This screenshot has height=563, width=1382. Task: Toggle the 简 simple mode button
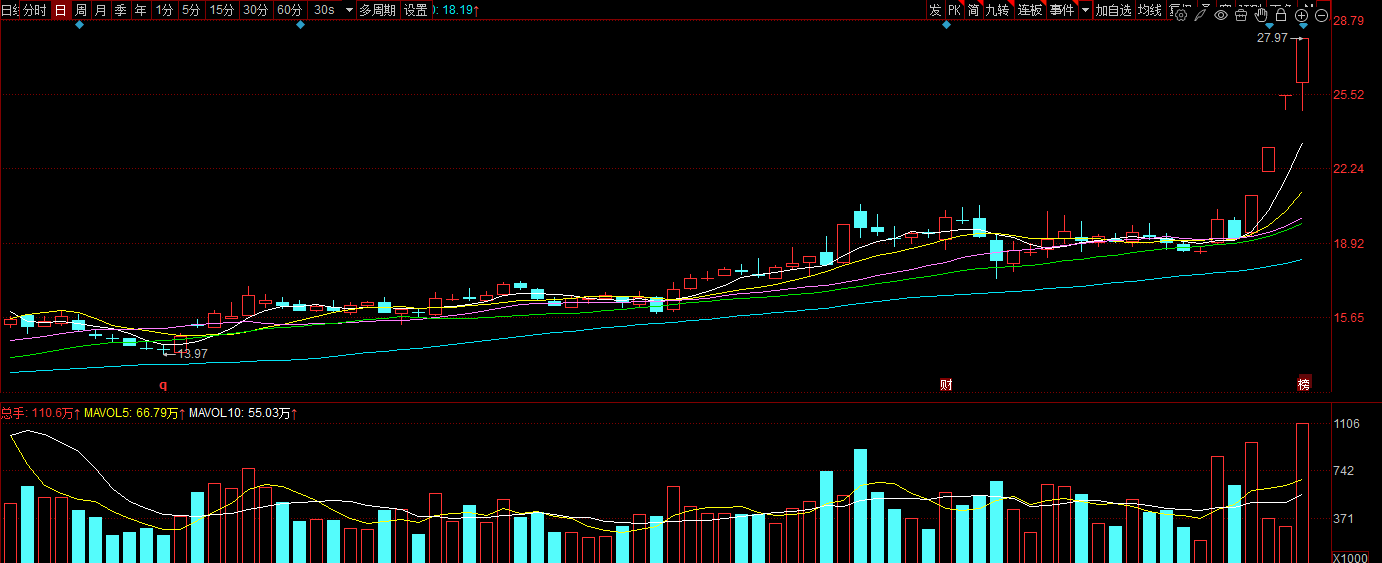coord(973,10)
